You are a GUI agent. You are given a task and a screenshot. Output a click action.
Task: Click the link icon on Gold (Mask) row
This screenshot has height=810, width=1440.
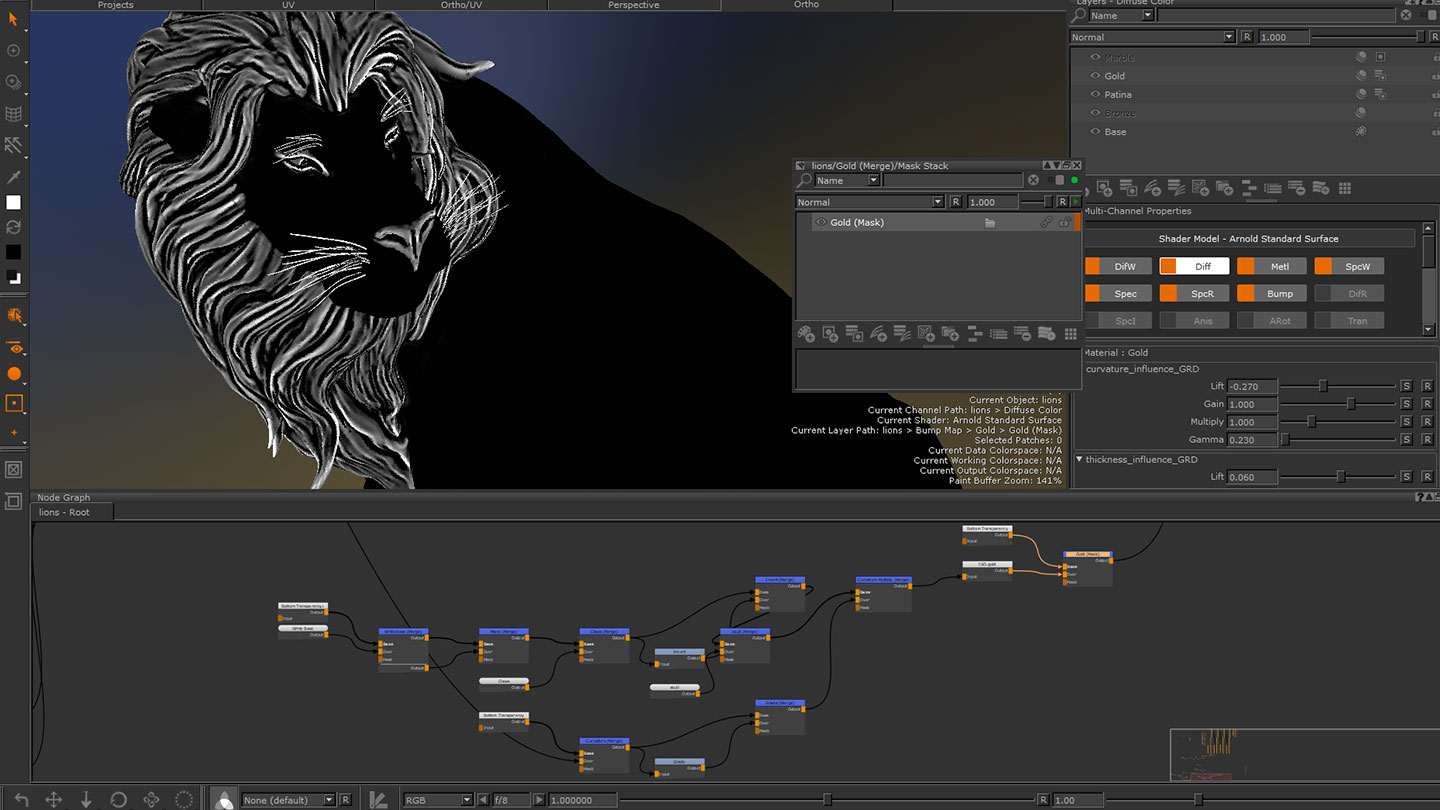click(1046, 223)
